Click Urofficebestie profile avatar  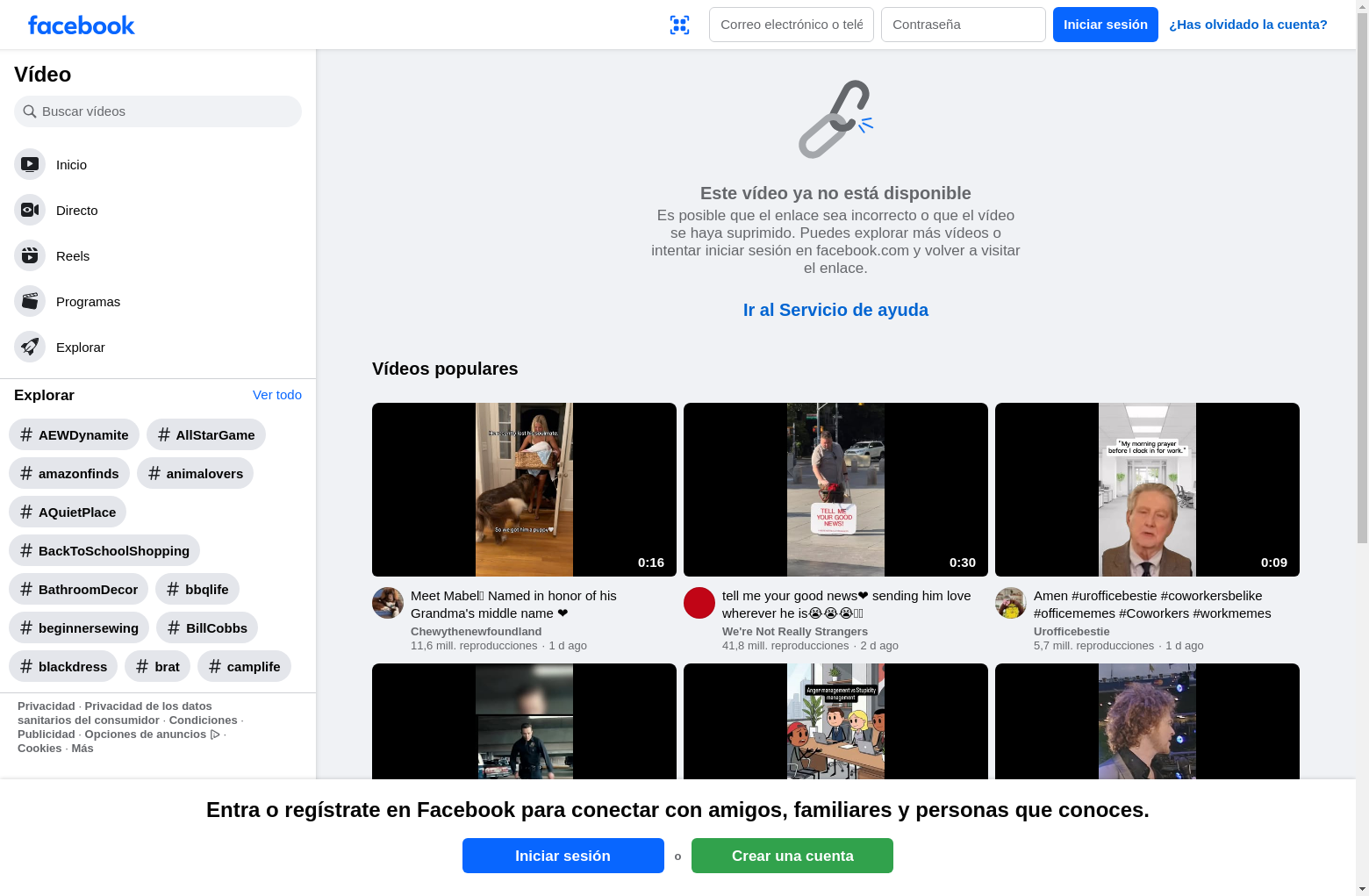coord(1011,603)
